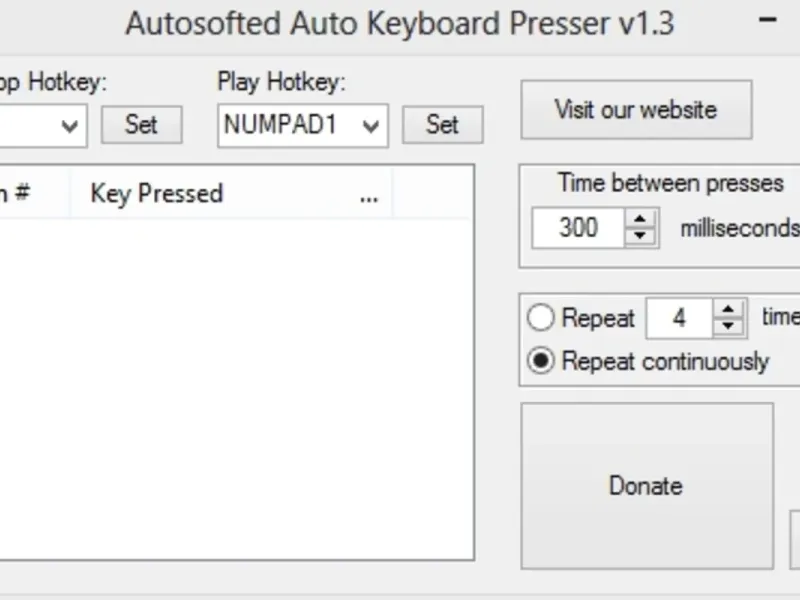
Task: Open Visit our website button
Action: (x=636, y=109)
